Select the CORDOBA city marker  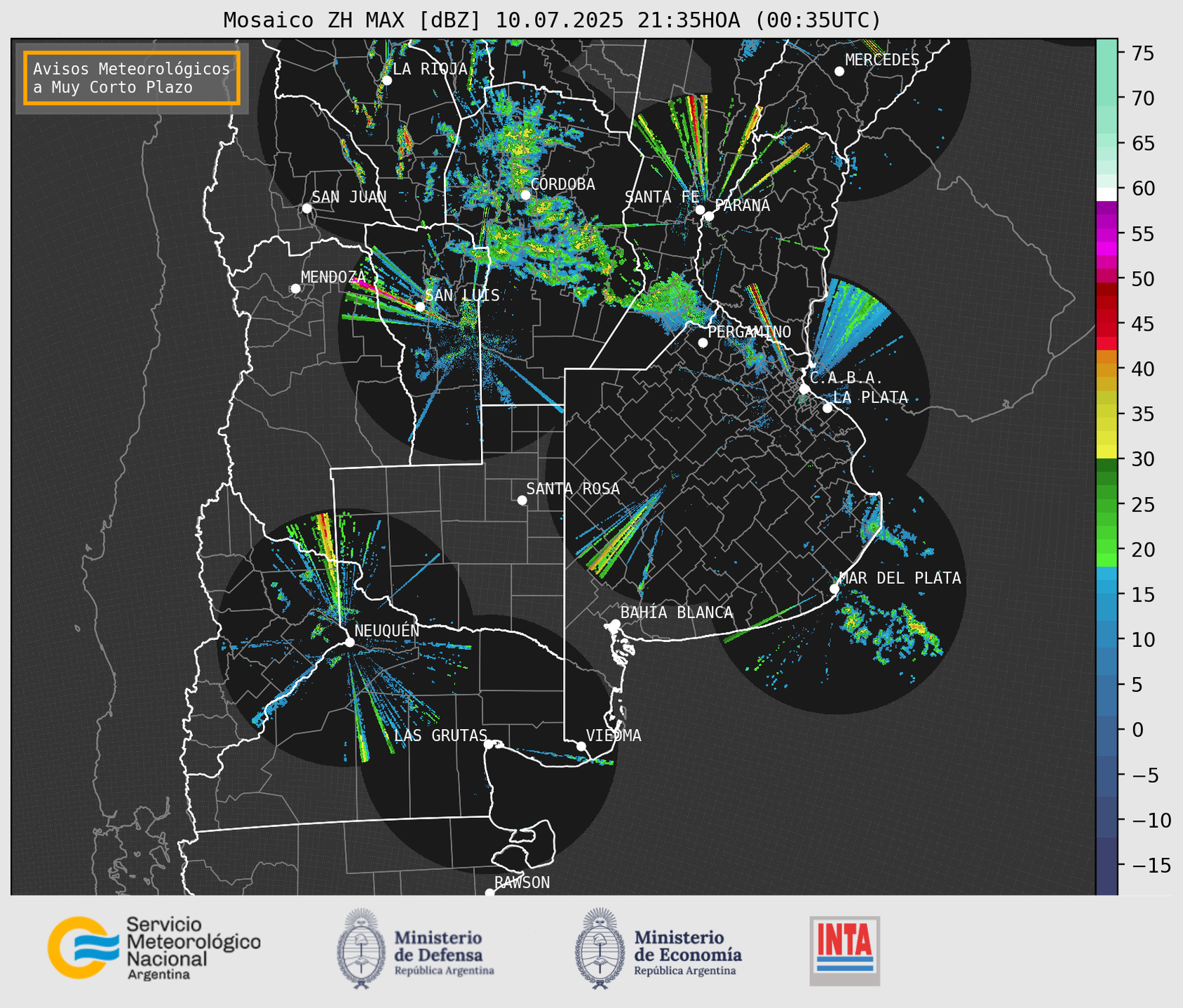pos(525,195)
